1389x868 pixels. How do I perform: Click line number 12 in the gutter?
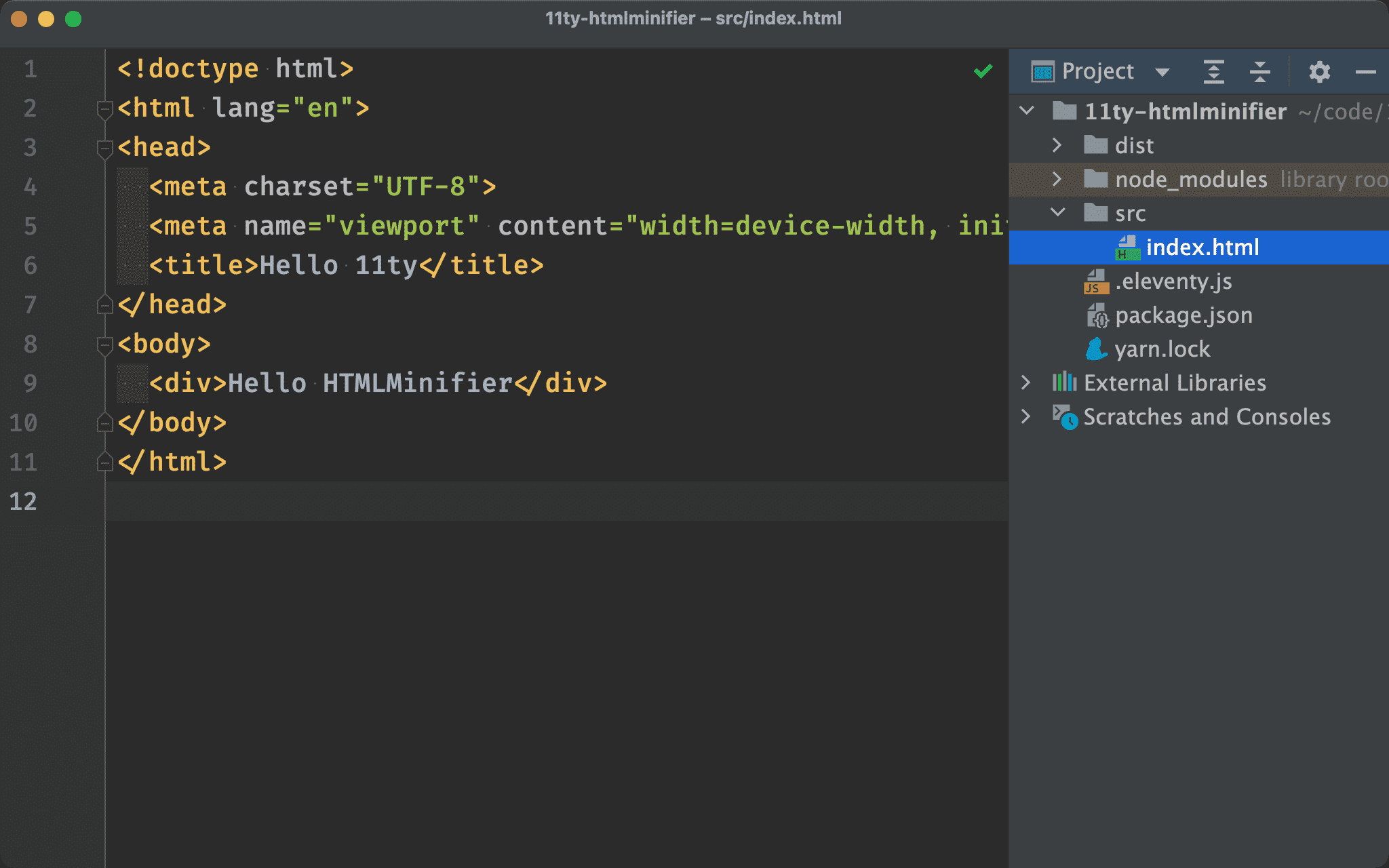[23, 501]
